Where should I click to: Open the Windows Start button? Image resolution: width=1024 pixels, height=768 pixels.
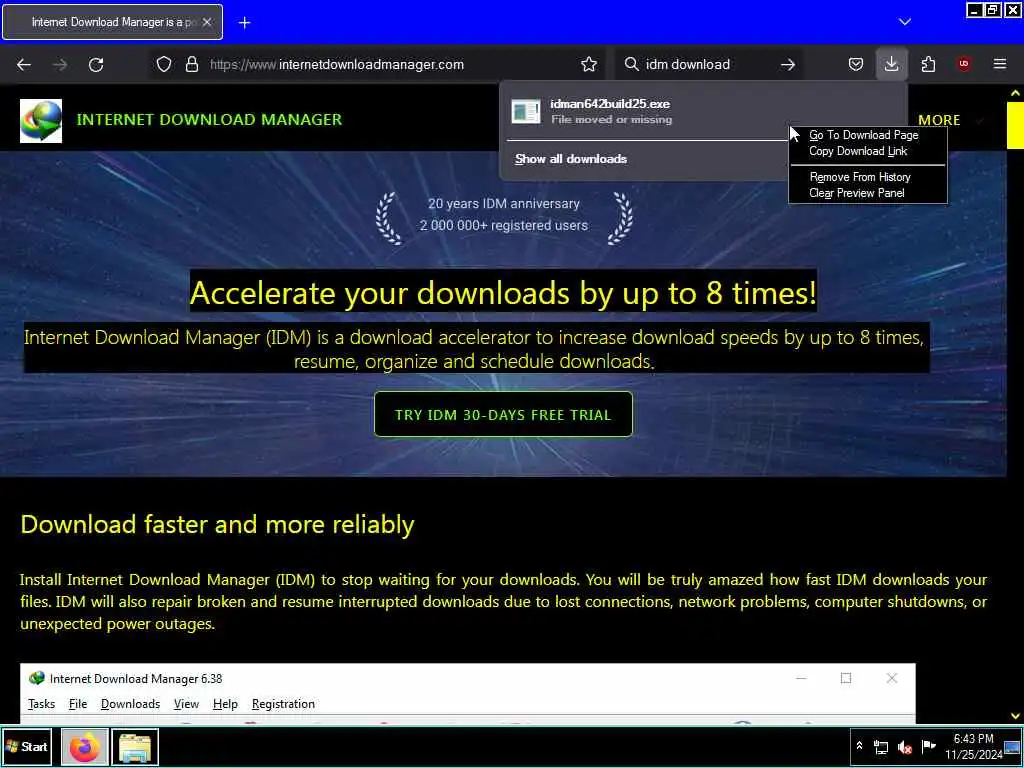click(27, 746)
